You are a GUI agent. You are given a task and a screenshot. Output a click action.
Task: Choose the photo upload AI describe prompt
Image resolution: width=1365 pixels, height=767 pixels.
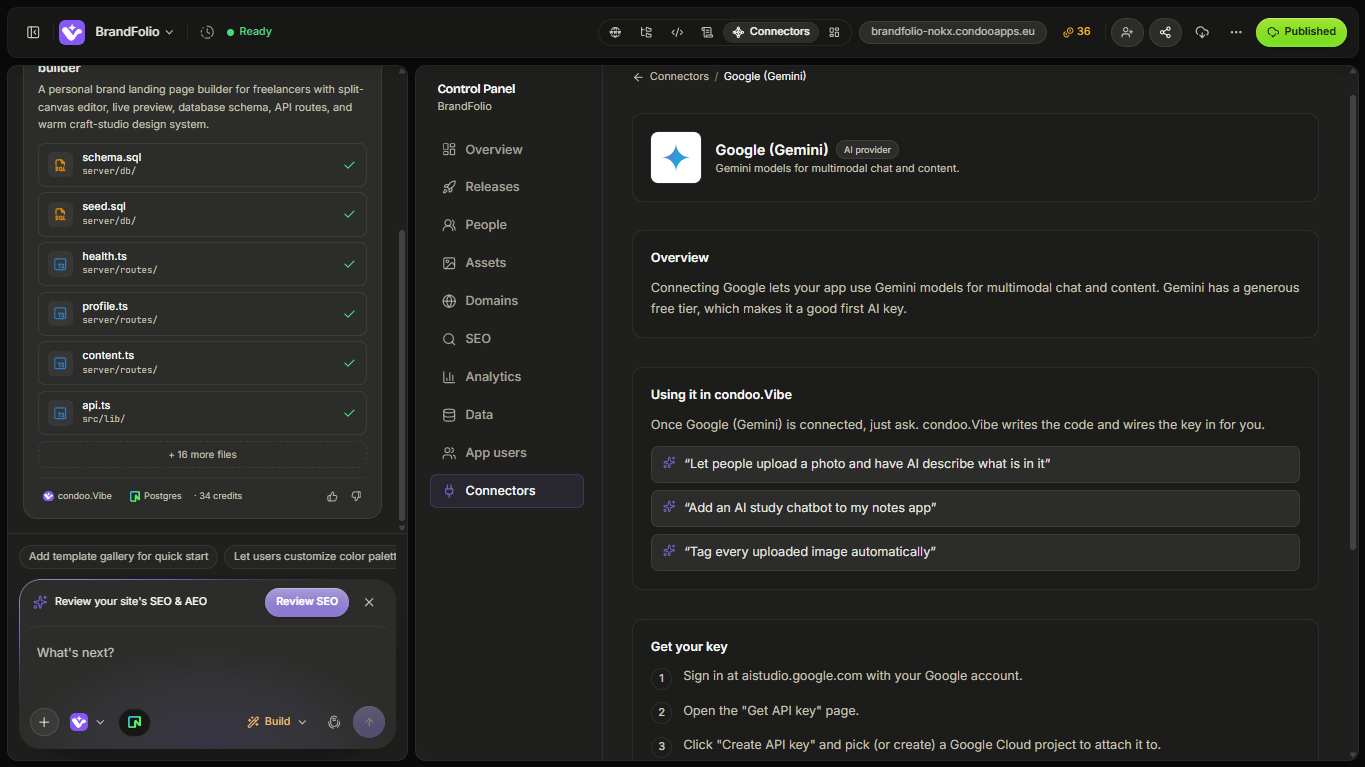click(x=975, y=464)
